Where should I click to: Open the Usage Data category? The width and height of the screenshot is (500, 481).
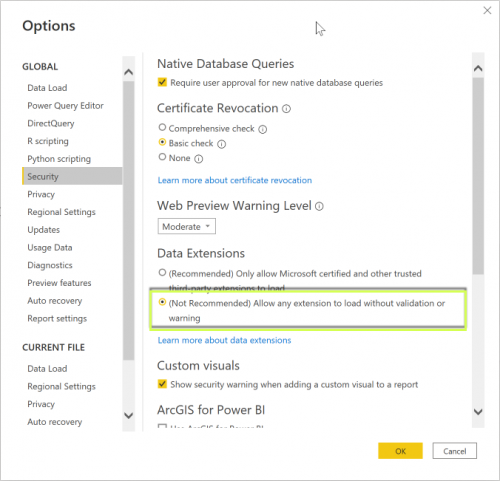click(50, 247)
